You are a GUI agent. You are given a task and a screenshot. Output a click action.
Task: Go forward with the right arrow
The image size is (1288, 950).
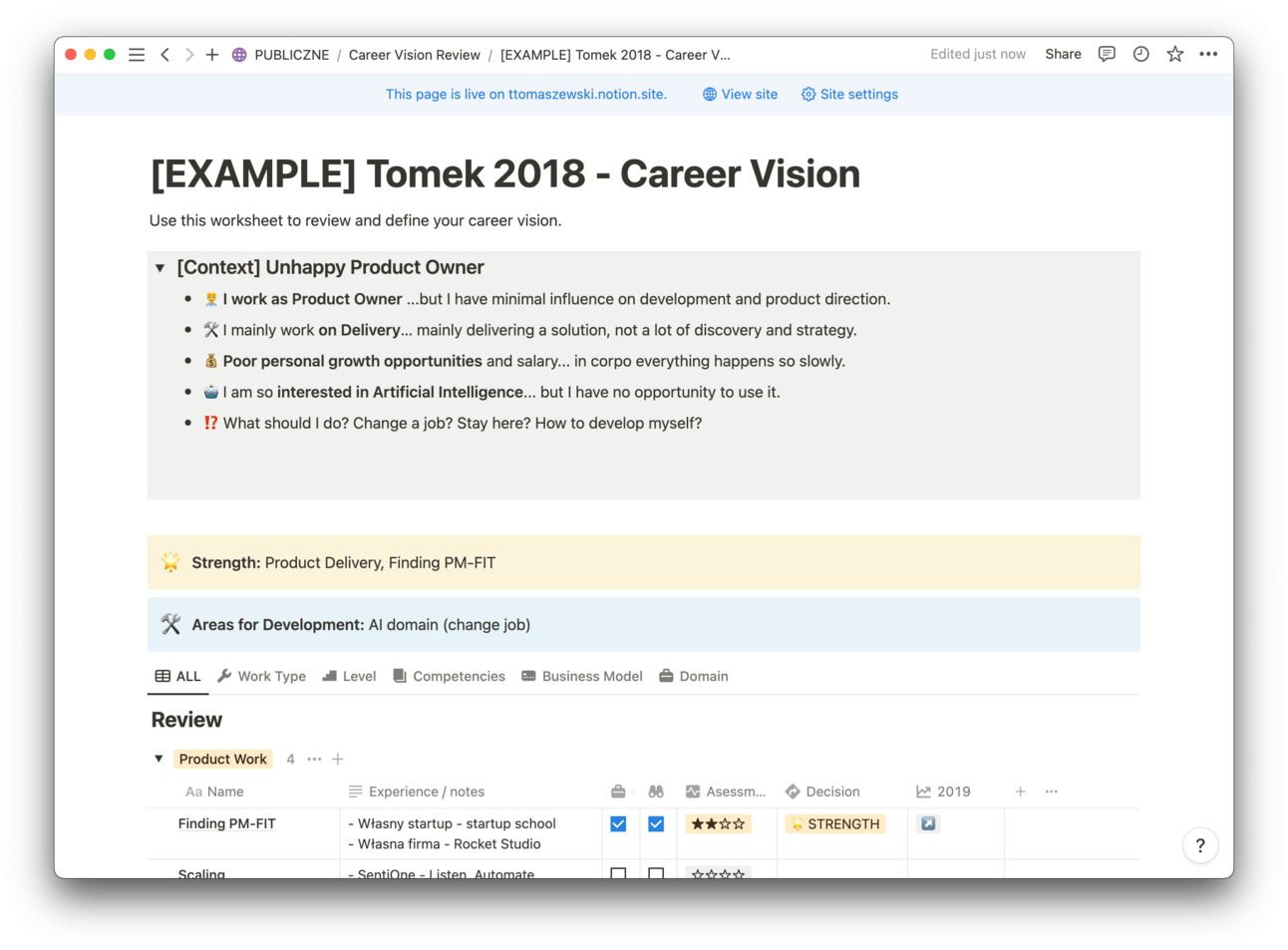188,55
